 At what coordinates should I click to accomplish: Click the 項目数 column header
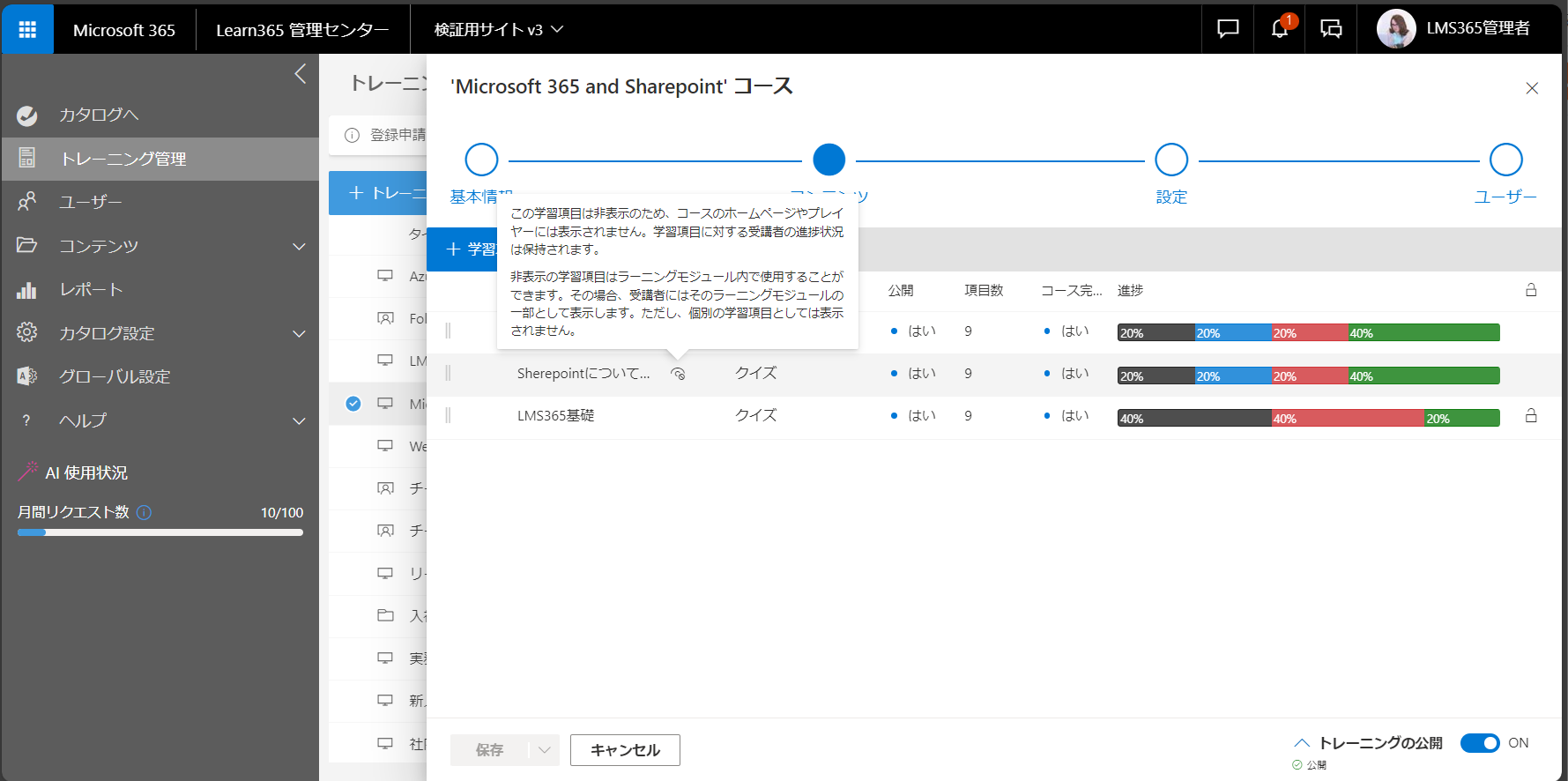click(984, 290)
